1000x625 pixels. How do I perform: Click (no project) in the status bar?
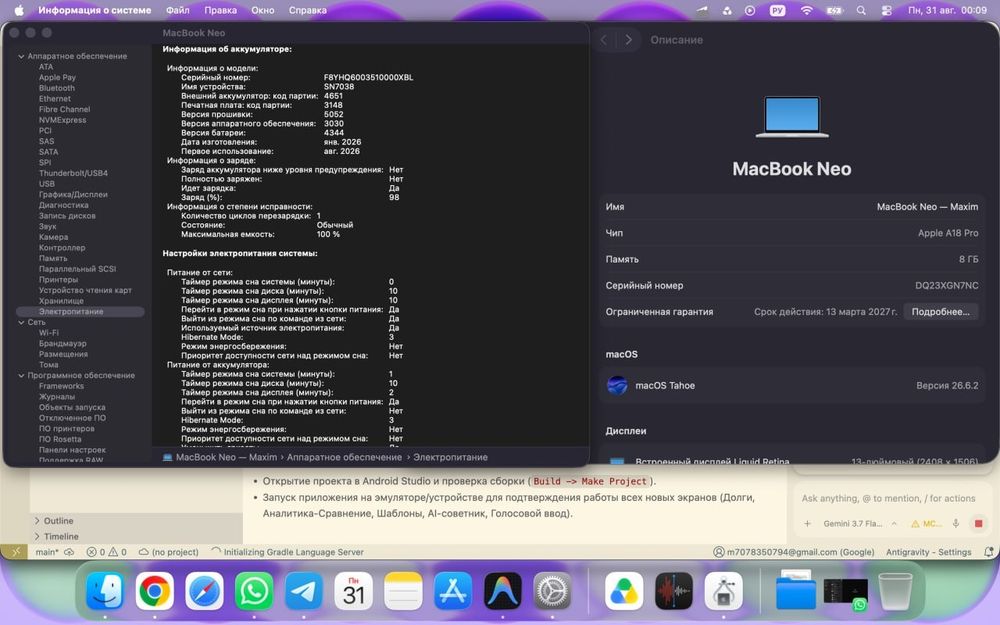[168, 552]
